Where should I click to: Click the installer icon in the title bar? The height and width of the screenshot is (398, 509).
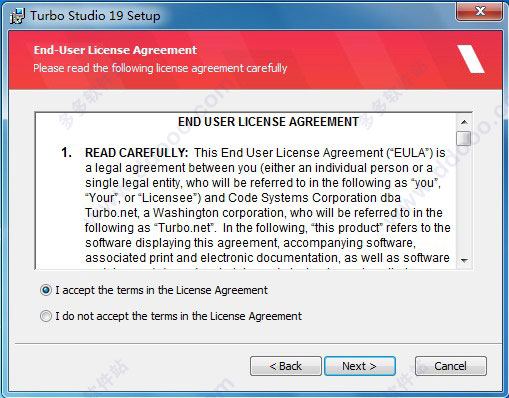click(17, 16)
